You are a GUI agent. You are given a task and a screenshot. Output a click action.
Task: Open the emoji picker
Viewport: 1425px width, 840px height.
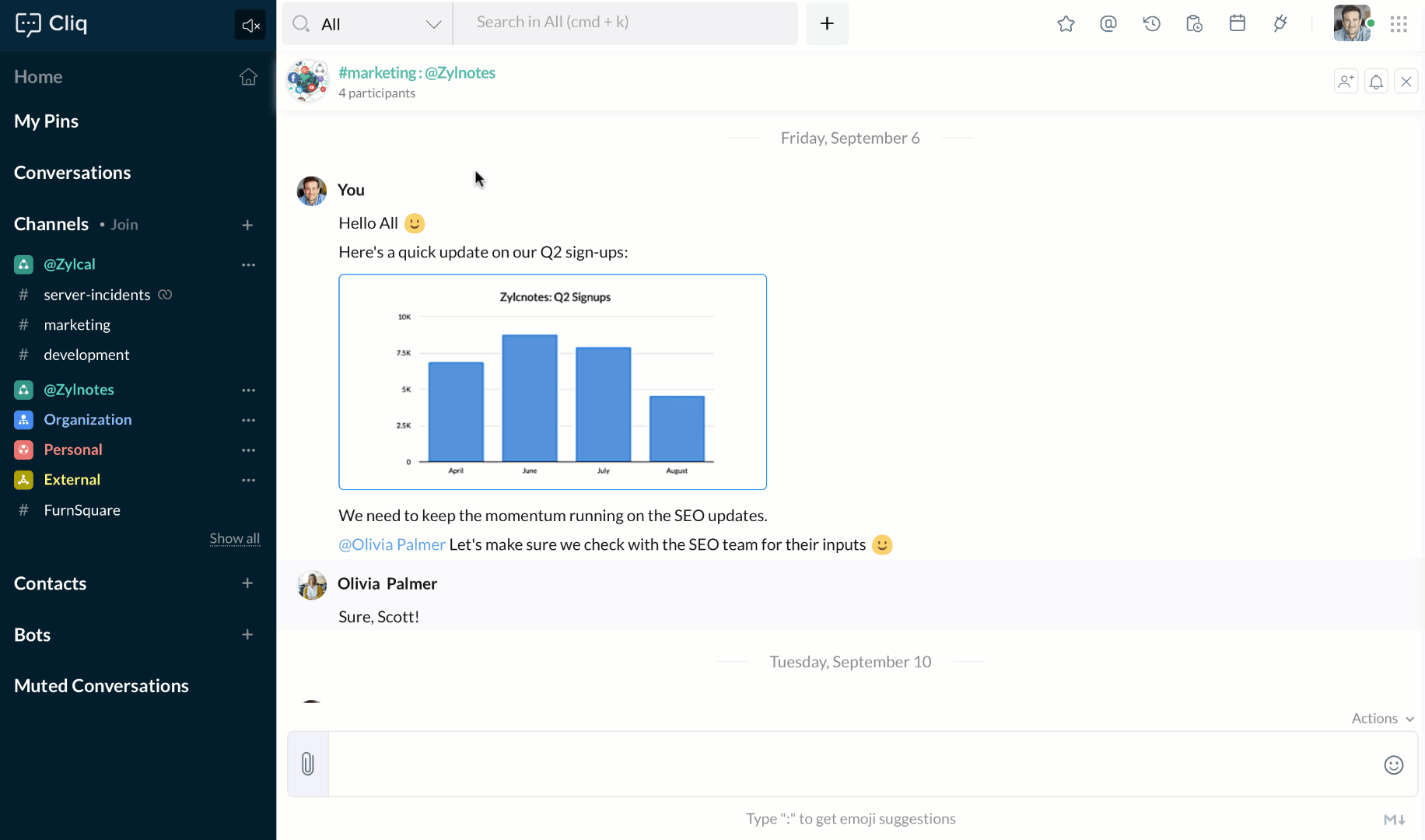point(1394,765)
